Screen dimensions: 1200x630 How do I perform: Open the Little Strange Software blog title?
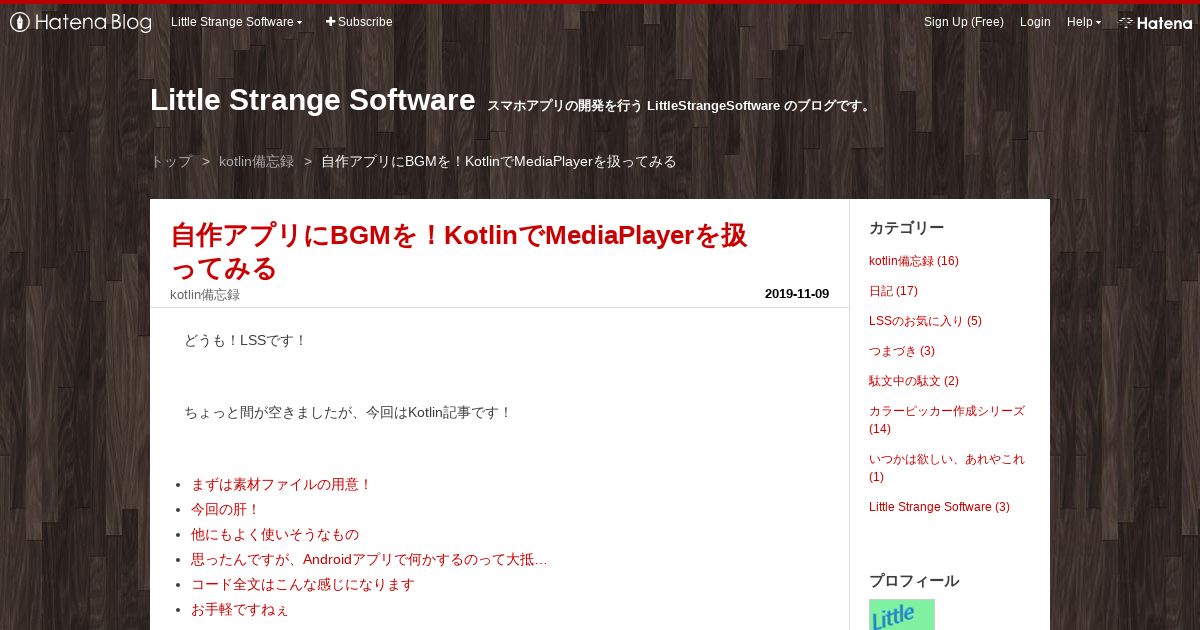tap(312, 100)
